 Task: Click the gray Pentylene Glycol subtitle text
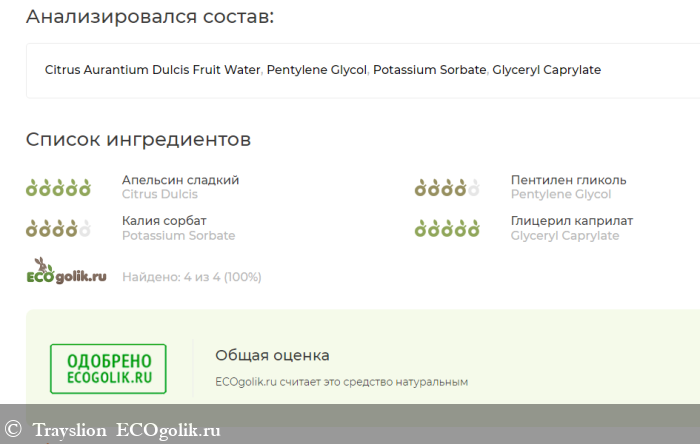[560, 194]
